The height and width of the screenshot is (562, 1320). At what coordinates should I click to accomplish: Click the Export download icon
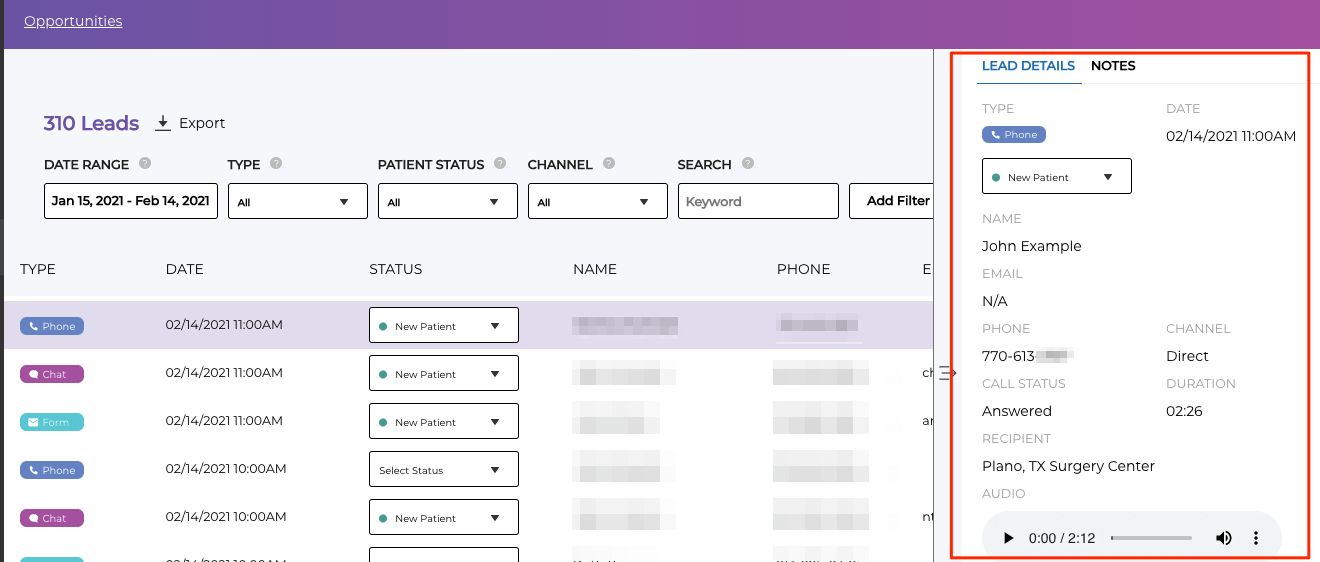[163, 123]
